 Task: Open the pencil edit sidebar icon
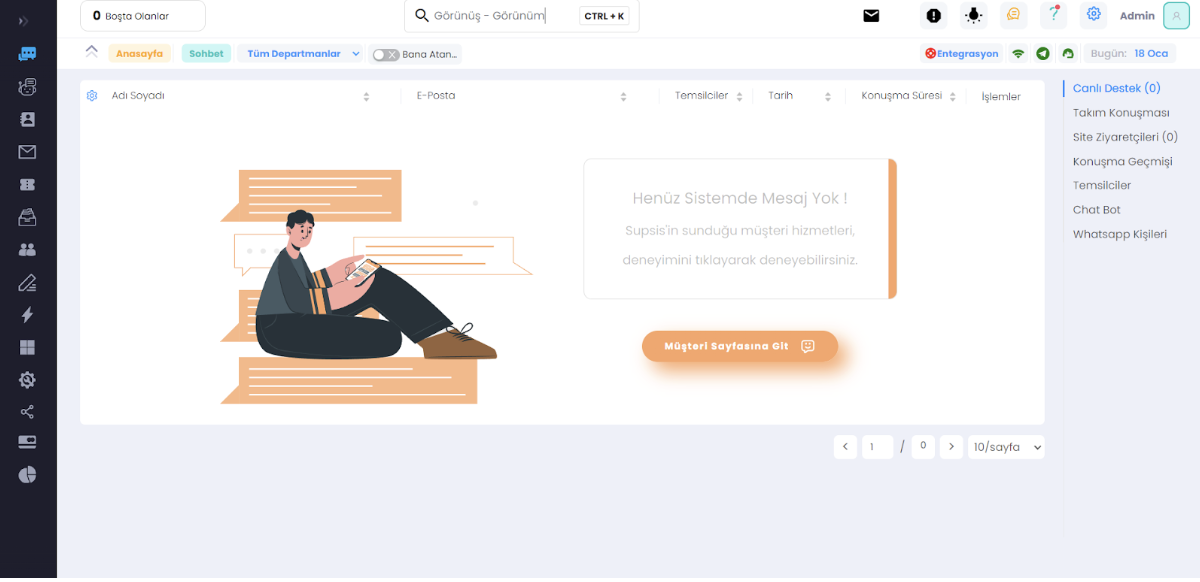27,282
